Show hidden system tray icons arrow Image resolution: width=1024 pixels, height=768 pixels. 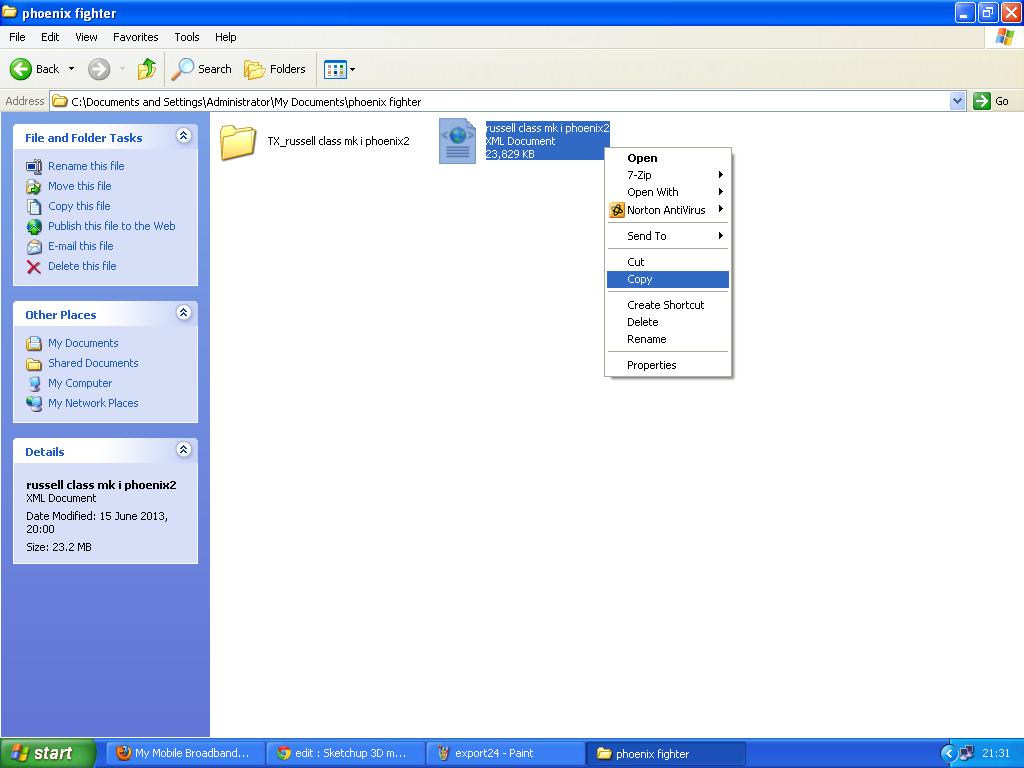point(948,754)
